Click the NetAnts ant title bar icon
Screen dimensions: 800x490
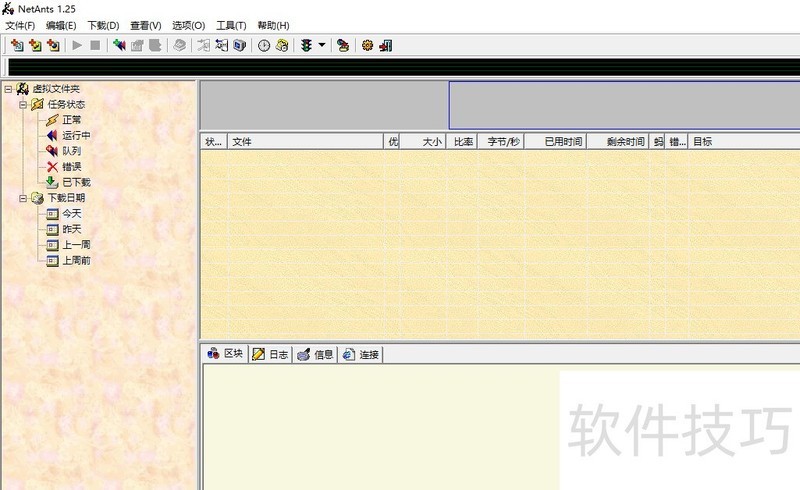click(x=8, y=8)
